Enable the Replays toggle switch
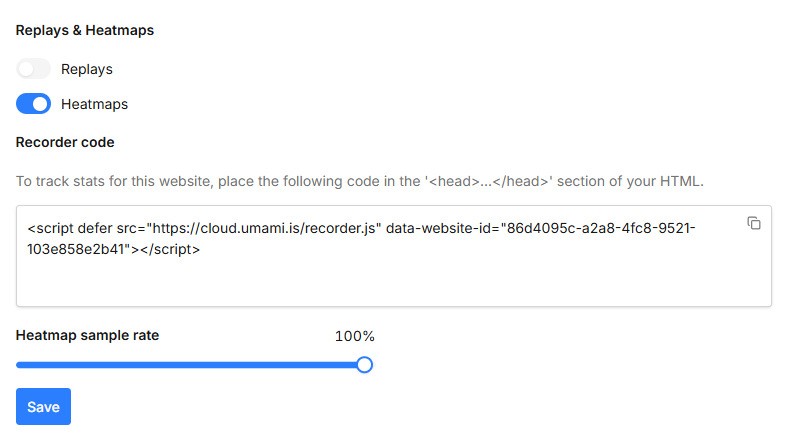The image size is (791, 442). click(33, 69)
